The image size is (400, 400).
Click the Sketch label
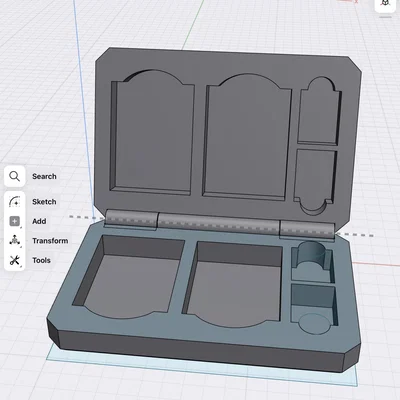pos(44,202)
